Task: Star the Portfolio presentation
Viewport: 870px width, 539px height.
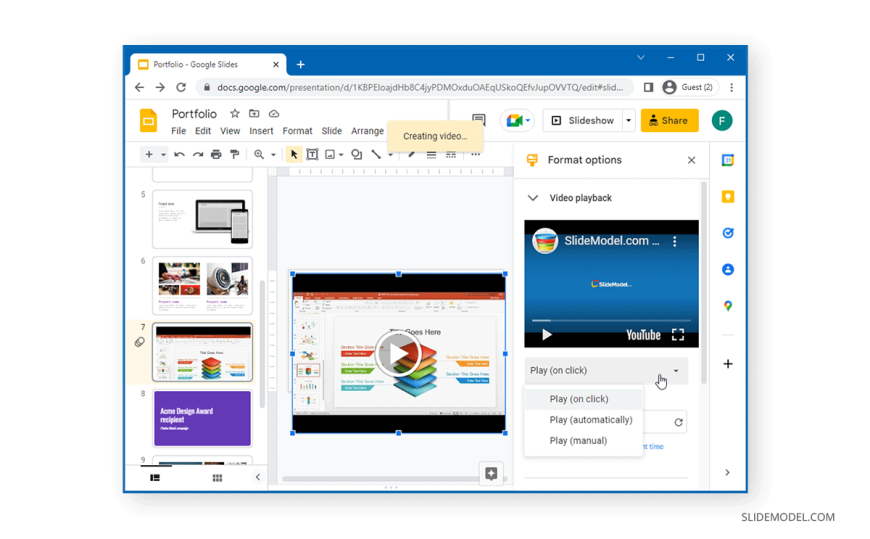Action: [x=235, y=113]
